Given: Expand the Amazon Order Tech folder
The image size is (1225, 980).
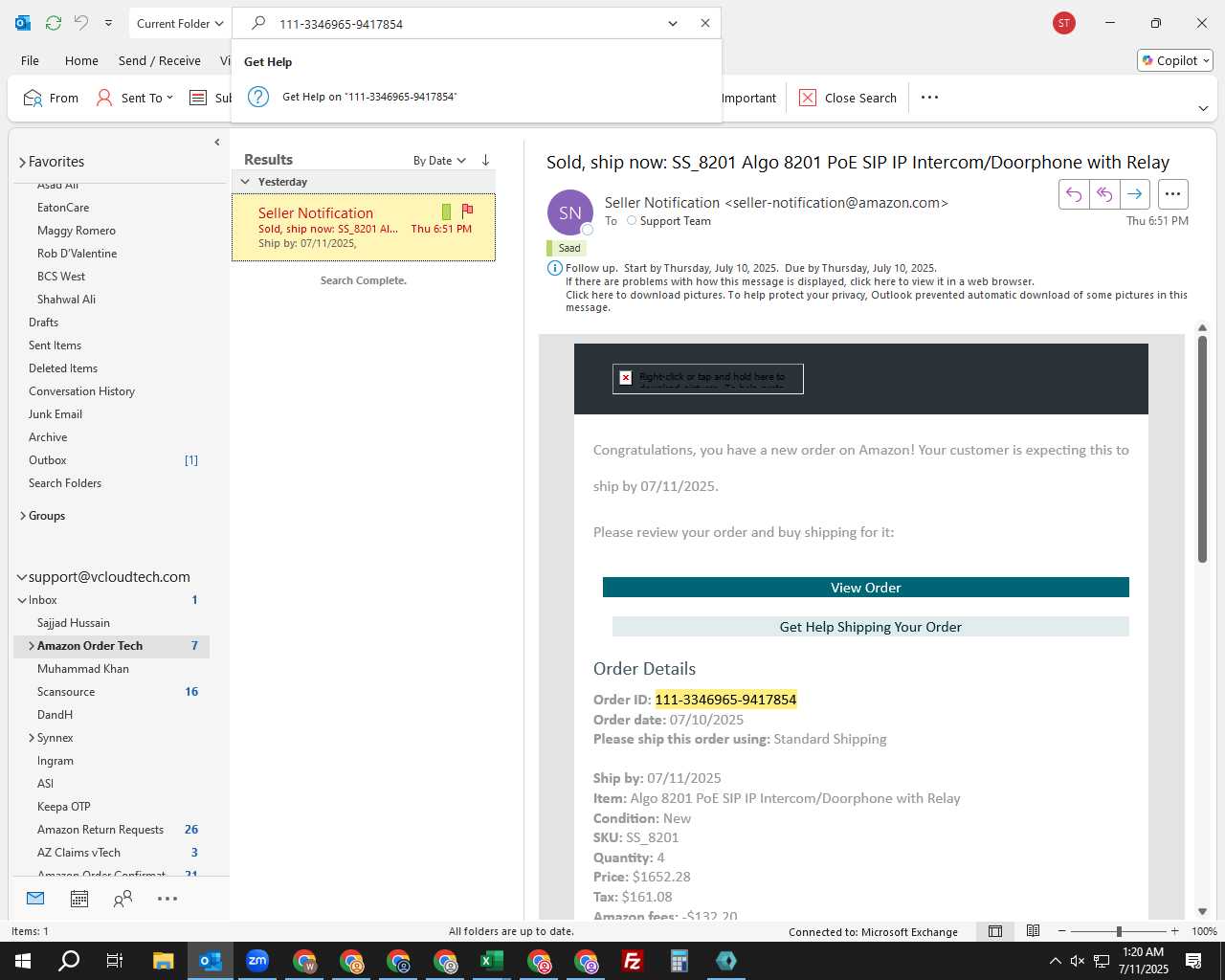Looking at the screenshot, I should 32,646.
